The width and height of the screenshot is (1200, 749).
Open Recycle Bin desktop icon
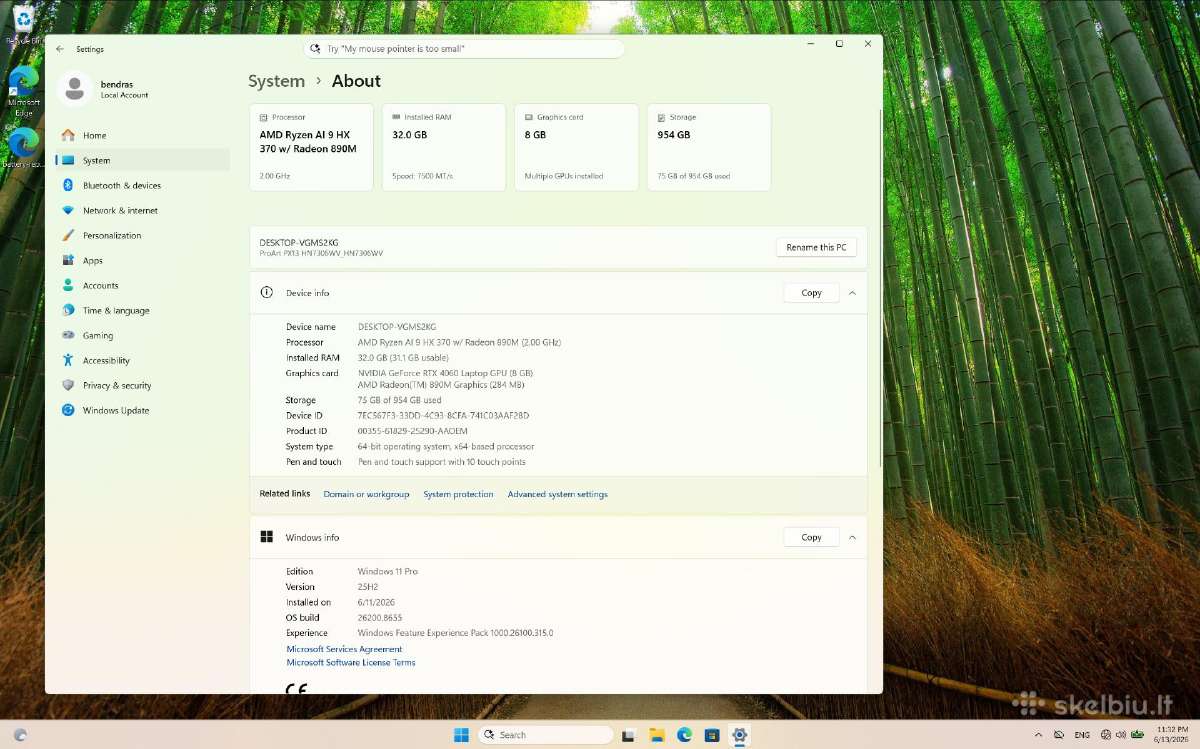(x=22, y=24)
